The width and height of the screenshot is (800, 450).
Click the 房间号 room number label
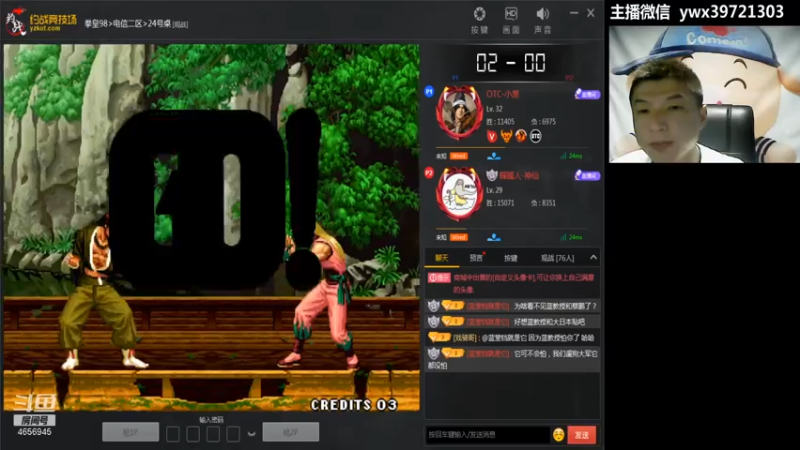point(34,421)
